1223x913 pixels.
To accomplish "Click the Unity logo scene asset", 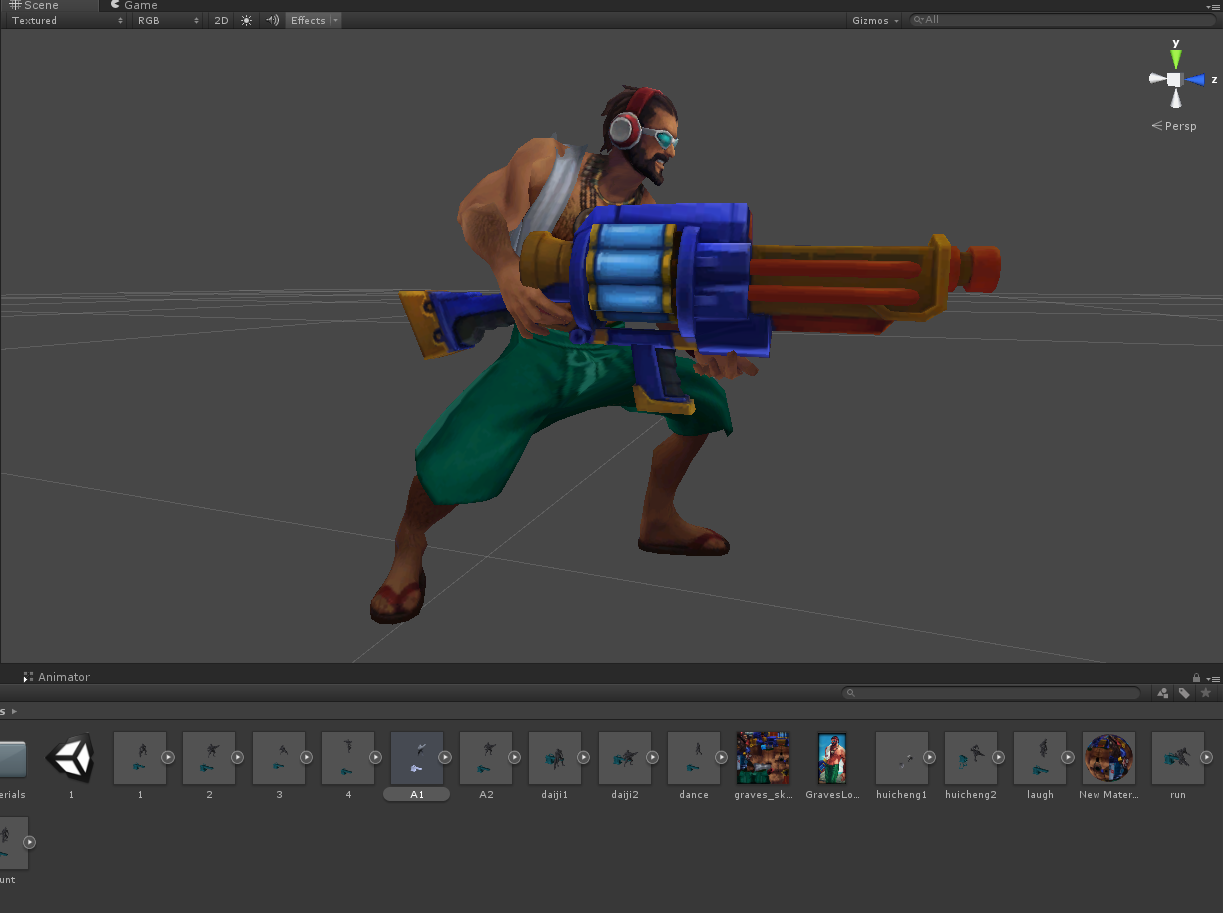I will tap(71, 758).
